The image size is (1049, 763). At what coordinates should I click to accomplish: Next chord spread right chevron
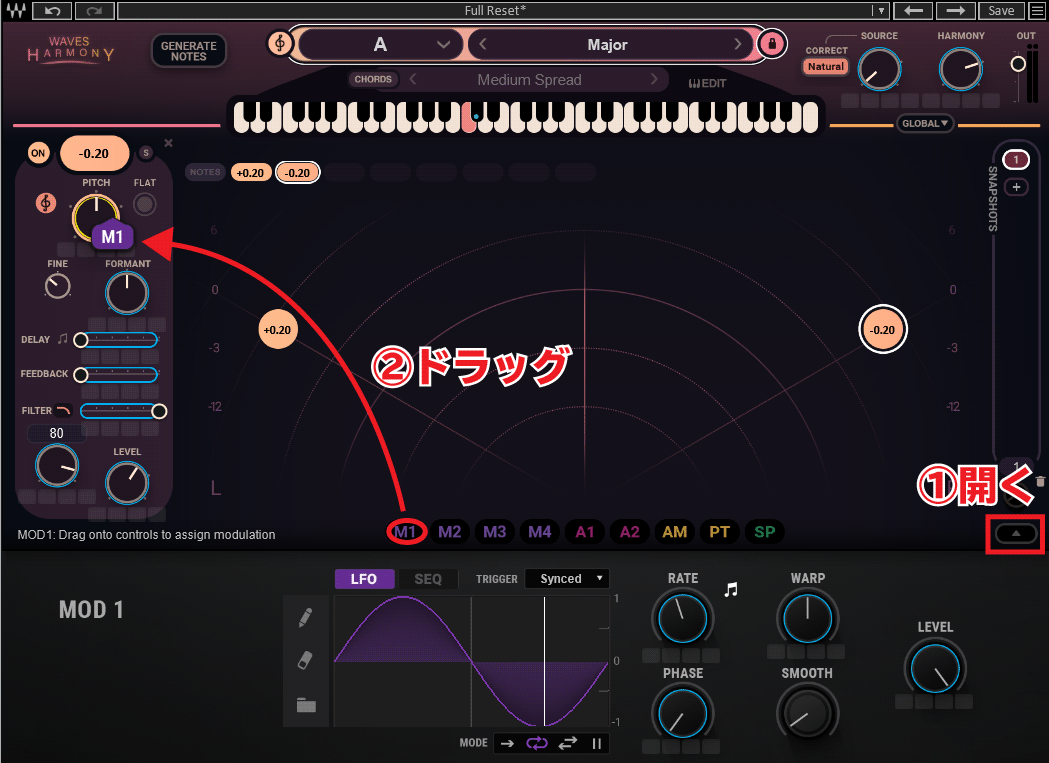click(654, 79)
